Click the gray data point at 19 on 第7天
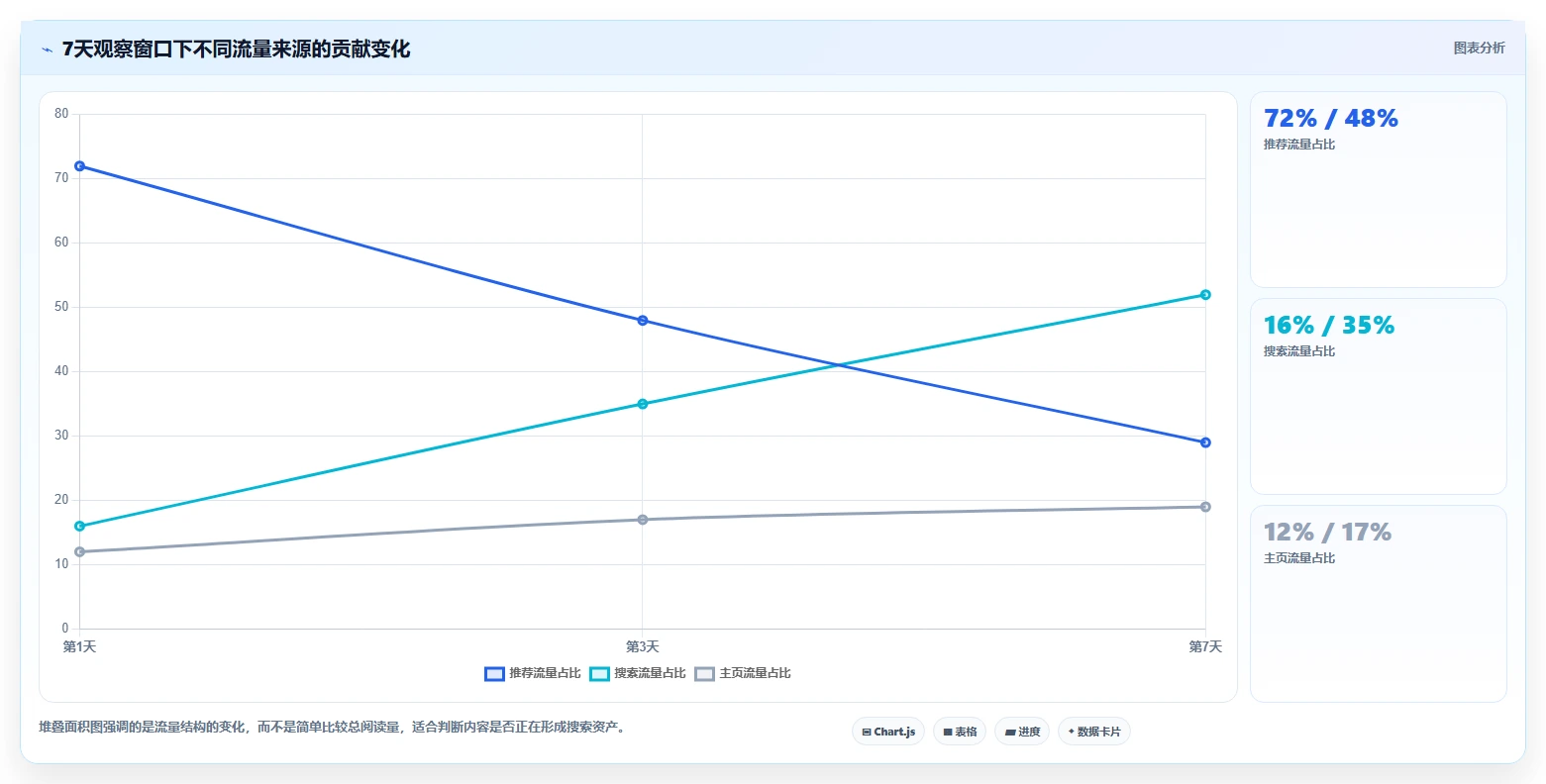1546x784 pixels. 1205,507
